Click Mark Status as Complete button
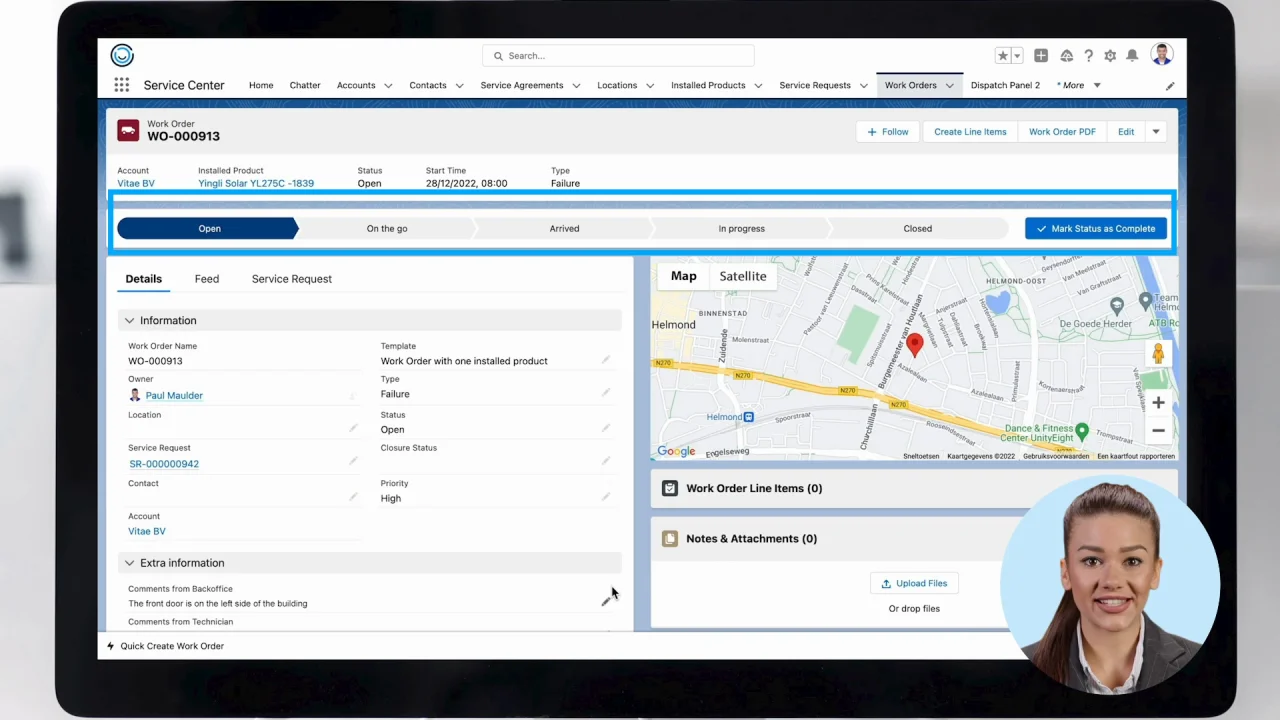The height and width of the screenshot is (720, 1280). 1095,228
